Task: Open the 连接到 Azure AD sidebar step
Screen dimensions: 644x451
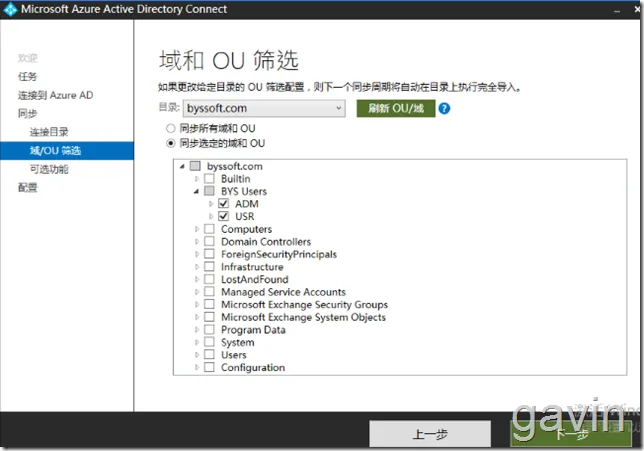Action: 55,95
